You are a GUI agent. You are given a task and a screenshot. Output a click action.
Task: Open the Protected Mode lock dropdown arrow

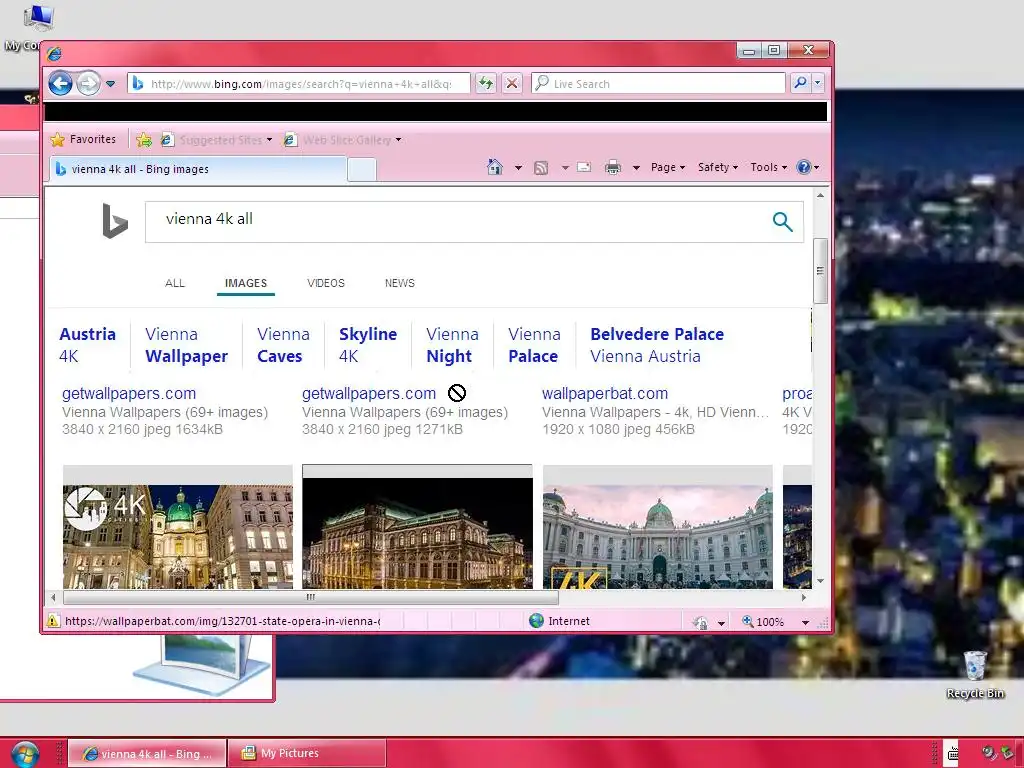click(x=721, y=623)
